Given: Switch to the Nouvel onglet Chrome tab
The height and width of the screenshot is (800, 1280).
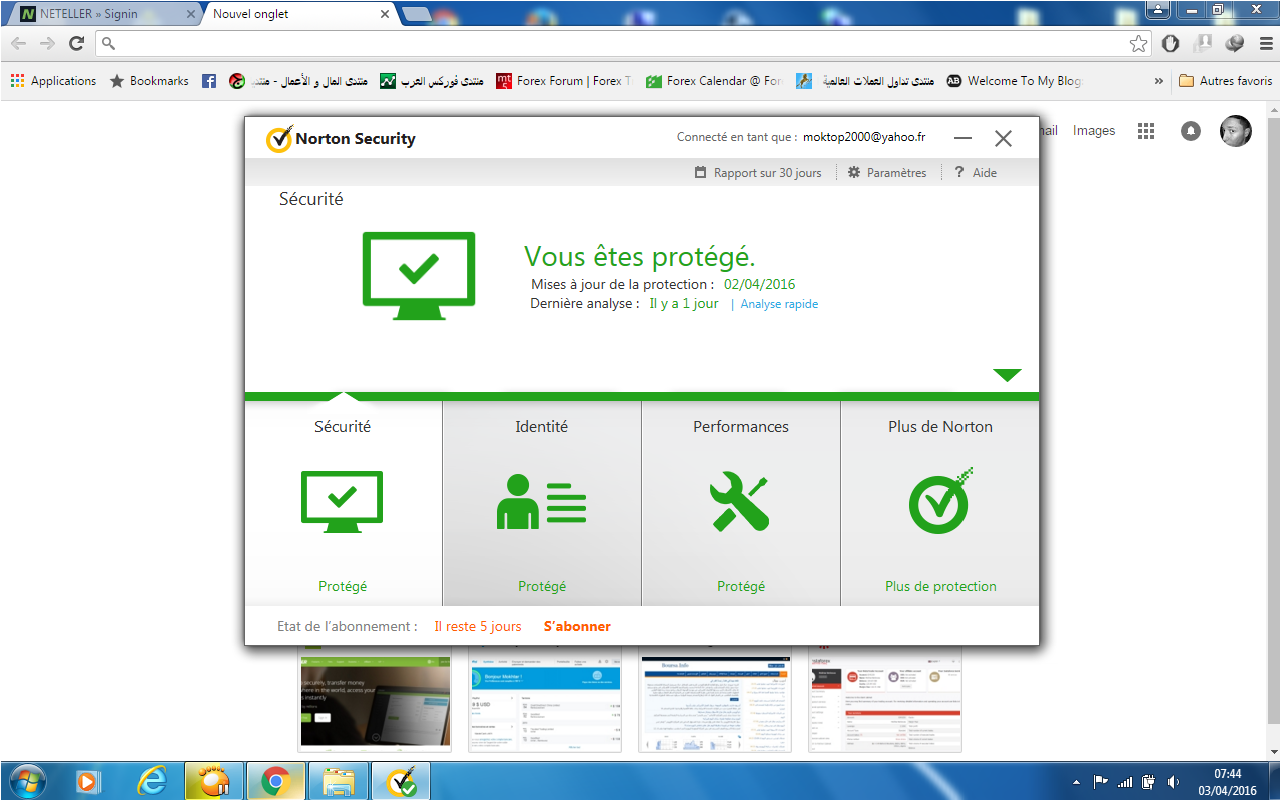Looking at the screenshot, I should point(298,14).
